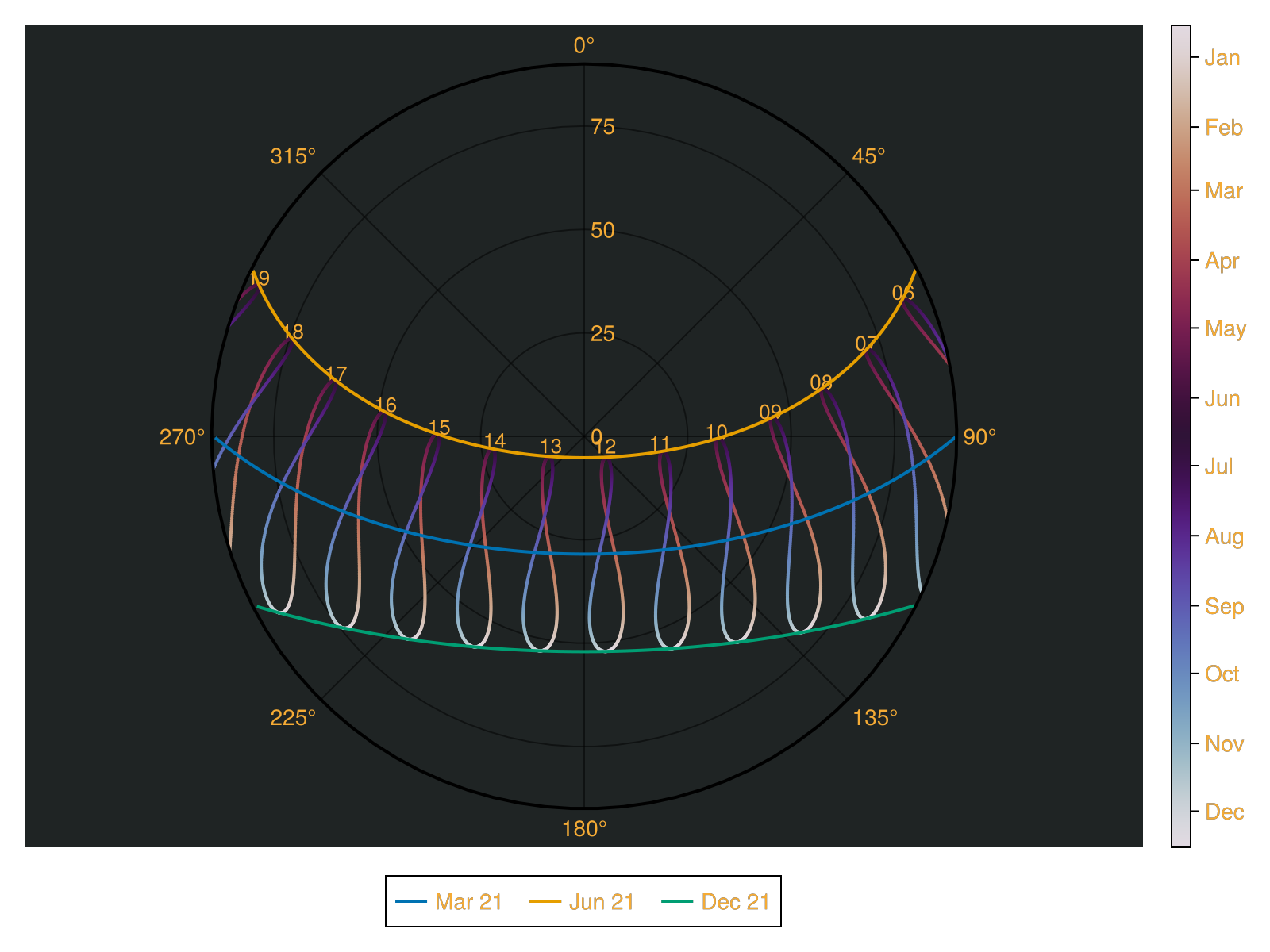
Task: Click the 90° azimuth label
Action: pyautogui.click(x=979, y=437)
